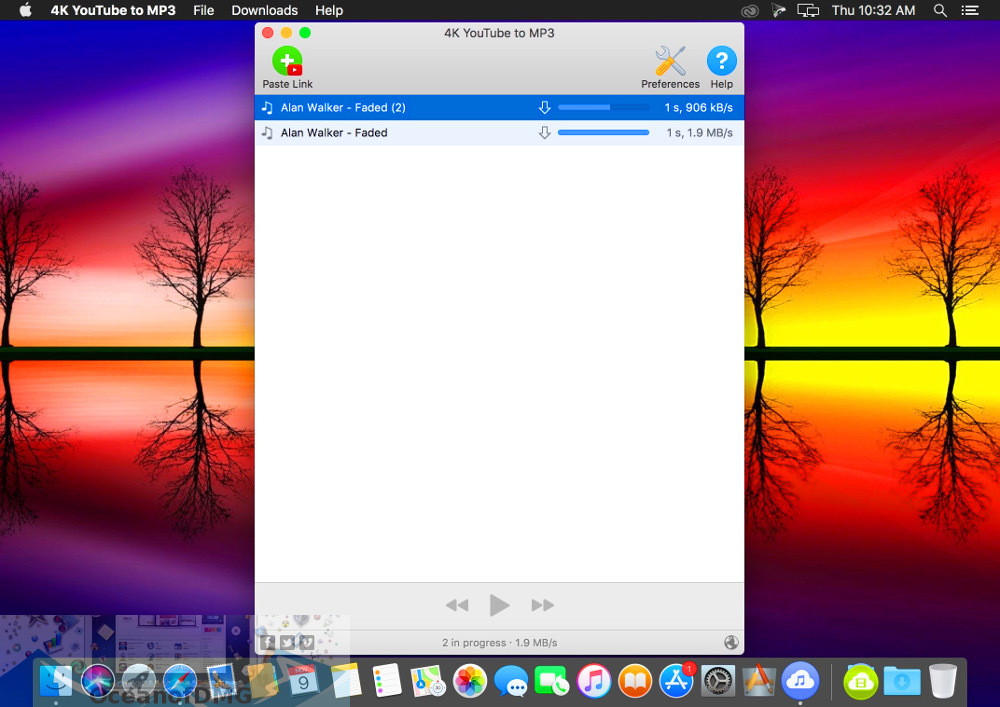The width and height of the screenshot is (1000, 707).
Task: Click the Paste Link button
Action: [288, 68]
